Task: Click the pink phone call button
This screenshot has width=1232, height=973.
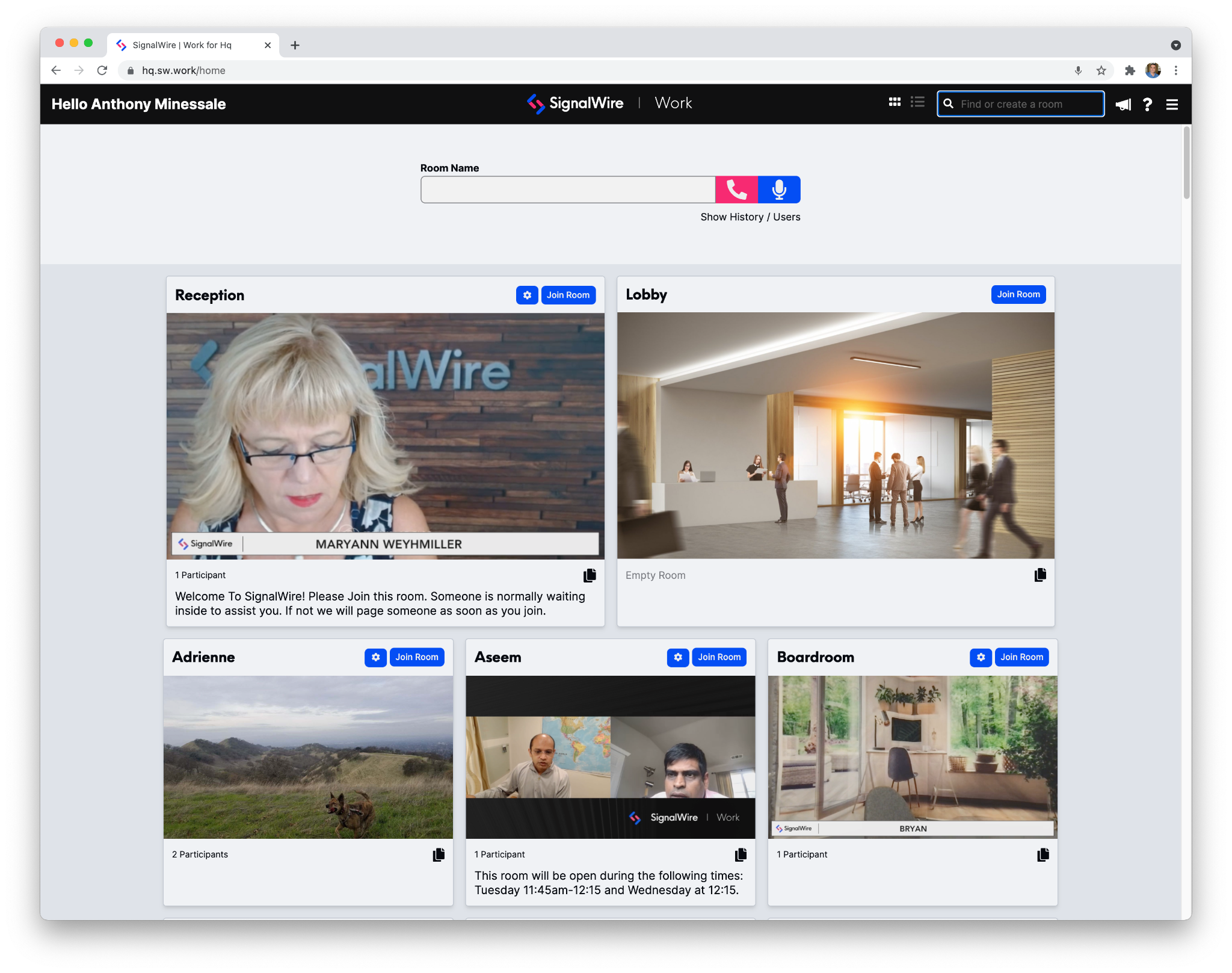Action: click(736, 190)
